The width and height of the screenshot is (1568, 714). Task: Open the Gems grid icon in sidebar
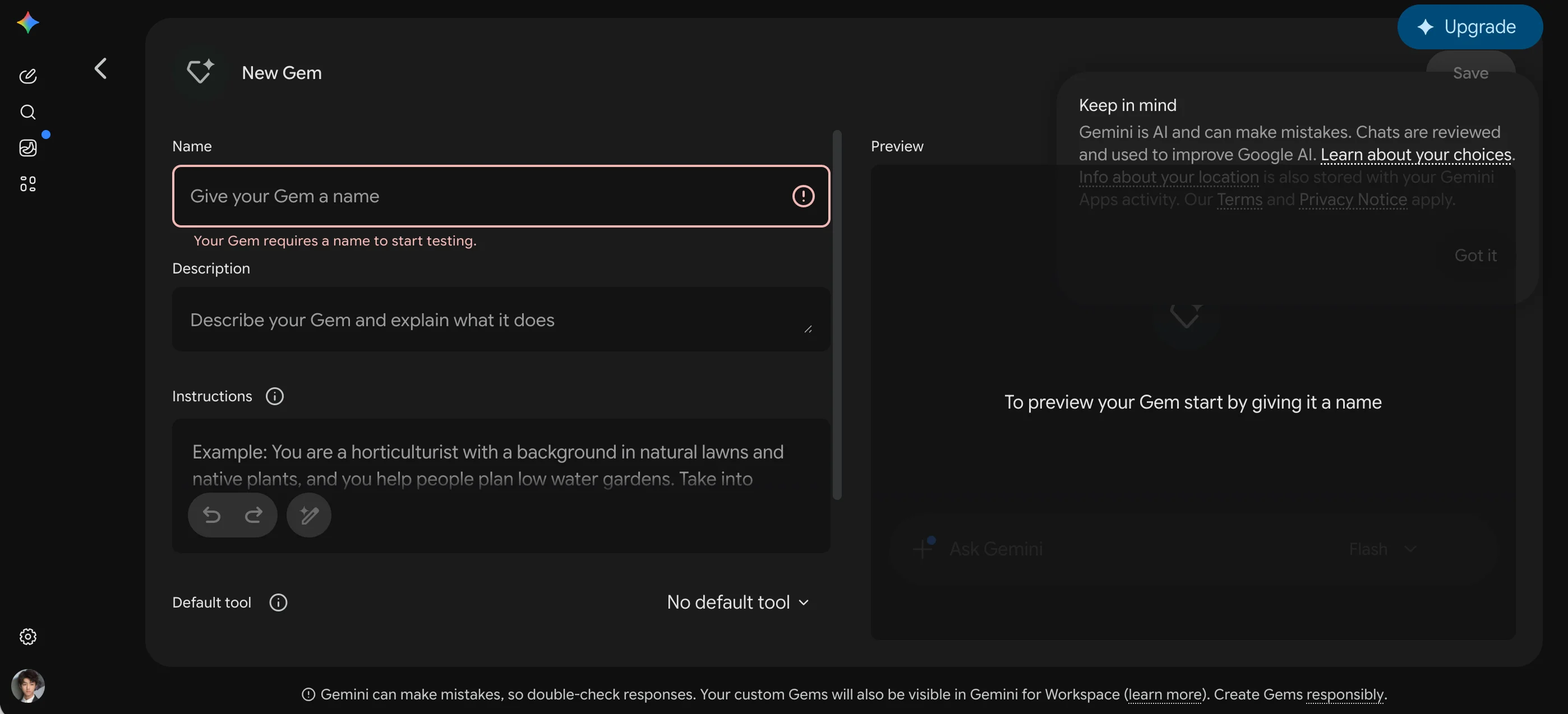coord(28,184)
